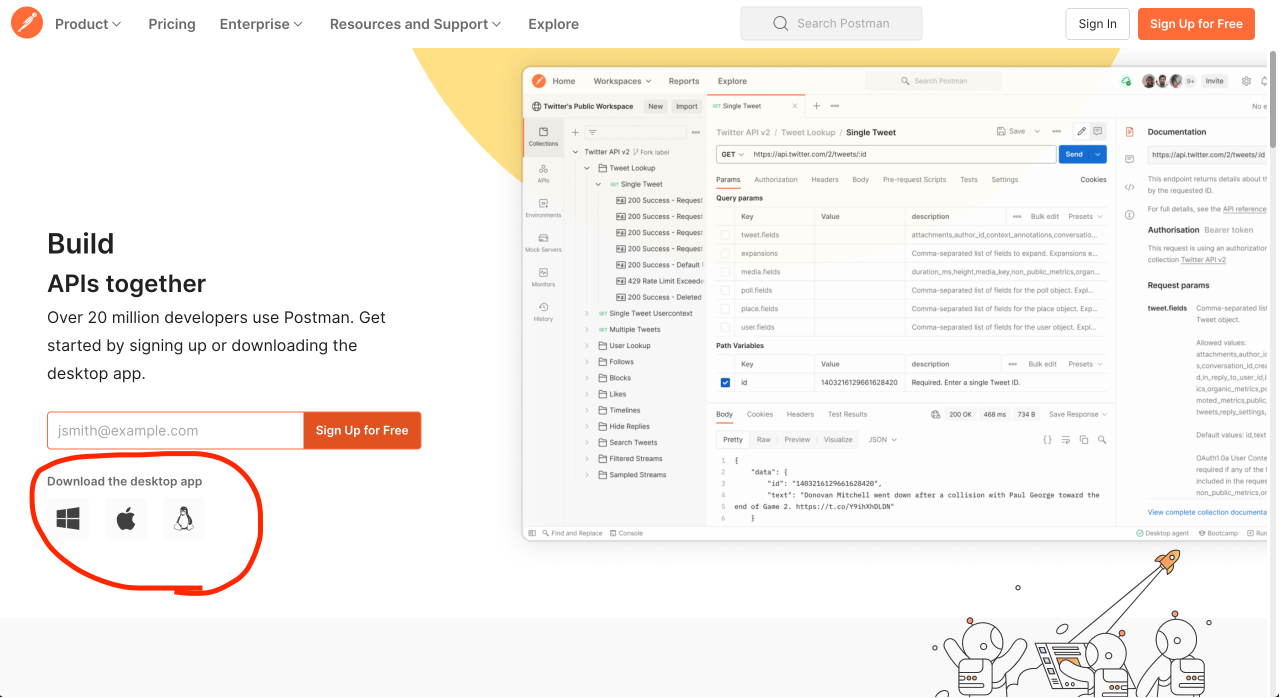Check the media.fields query param checkbox
1282x698 pixels.
click(x=725, y=272)
